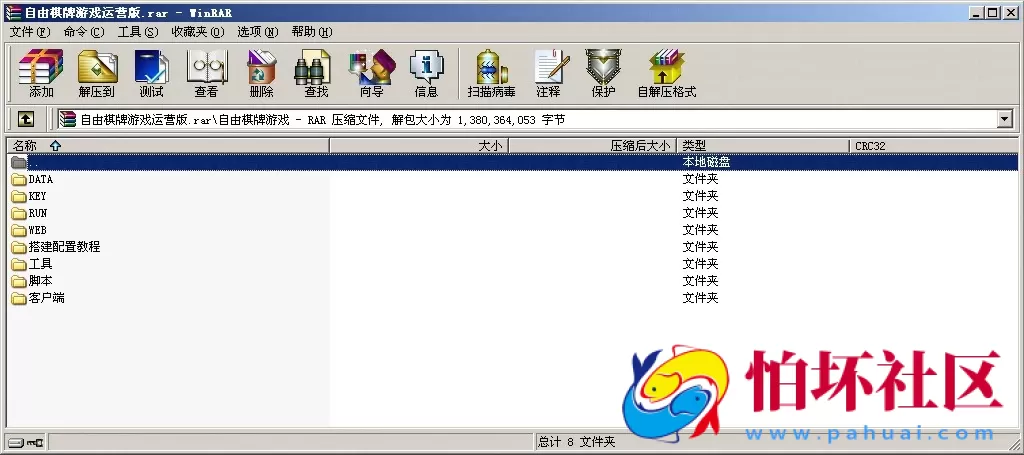Open the 收藏夹(O) menu
Screen dimensions: 1024x455
pos(198,32)
